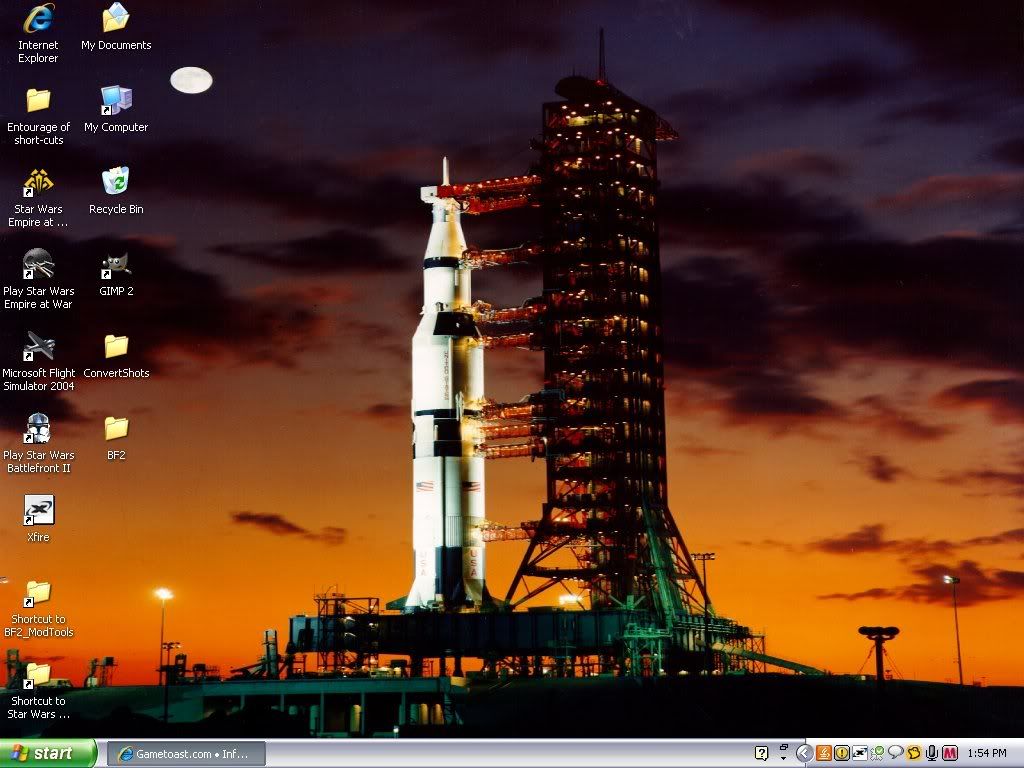Click the green checkmark network tray icon

877,753
